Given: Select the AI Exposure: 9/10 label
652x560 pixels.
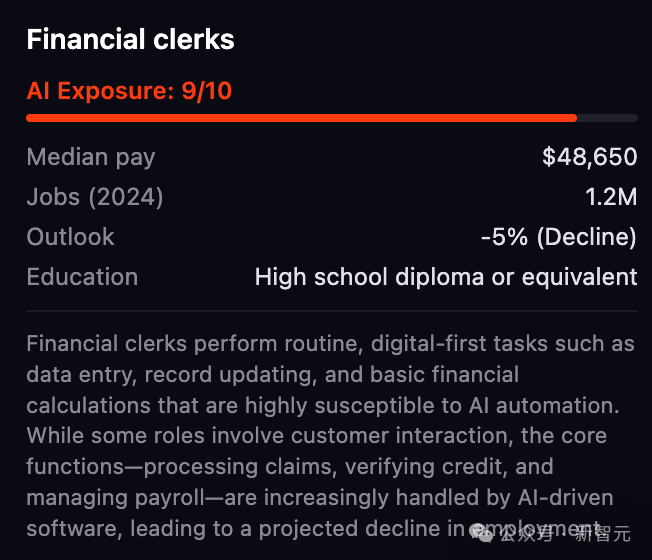Looking at the screenshot, I should click(x=129, y=91).
